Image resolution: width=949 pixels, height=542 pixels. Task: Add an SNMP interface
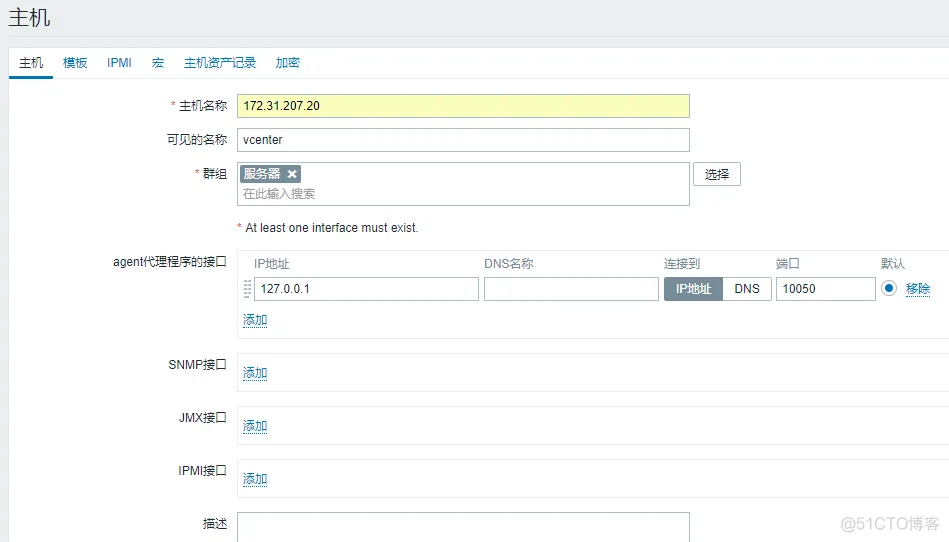point(255,373)
